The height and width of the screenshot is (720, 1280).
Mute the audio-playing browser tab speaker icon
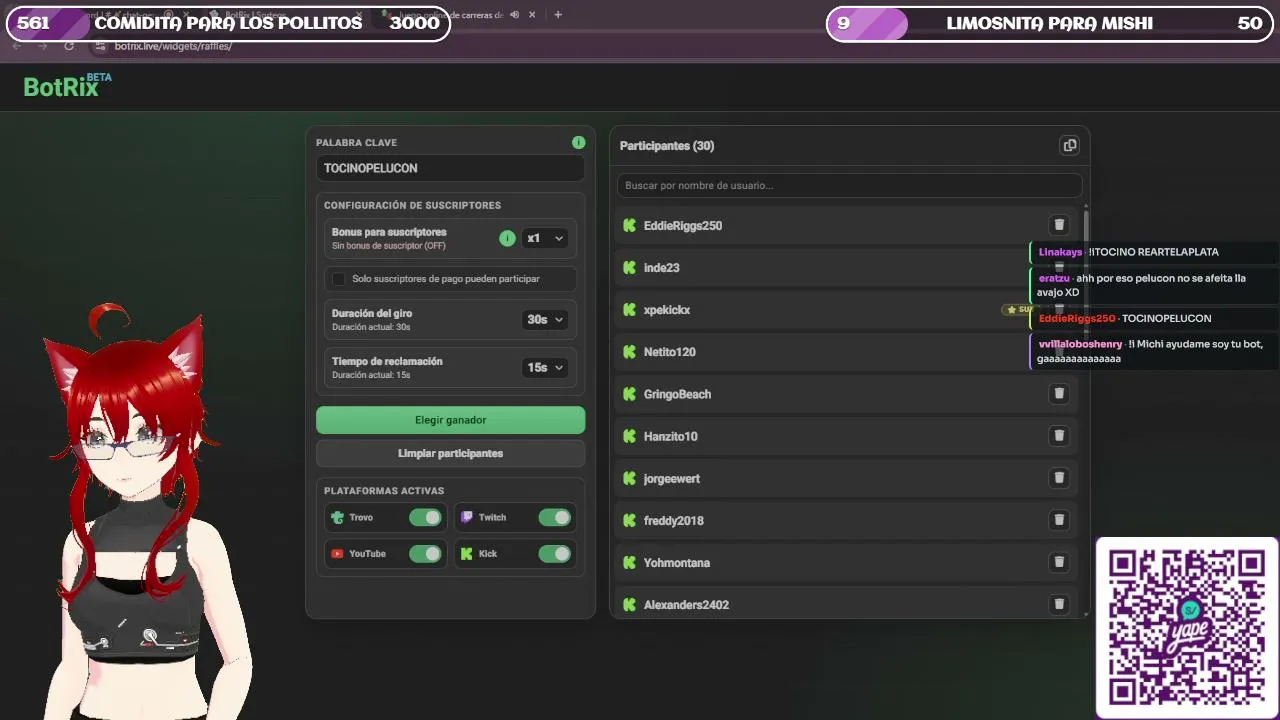515,15
